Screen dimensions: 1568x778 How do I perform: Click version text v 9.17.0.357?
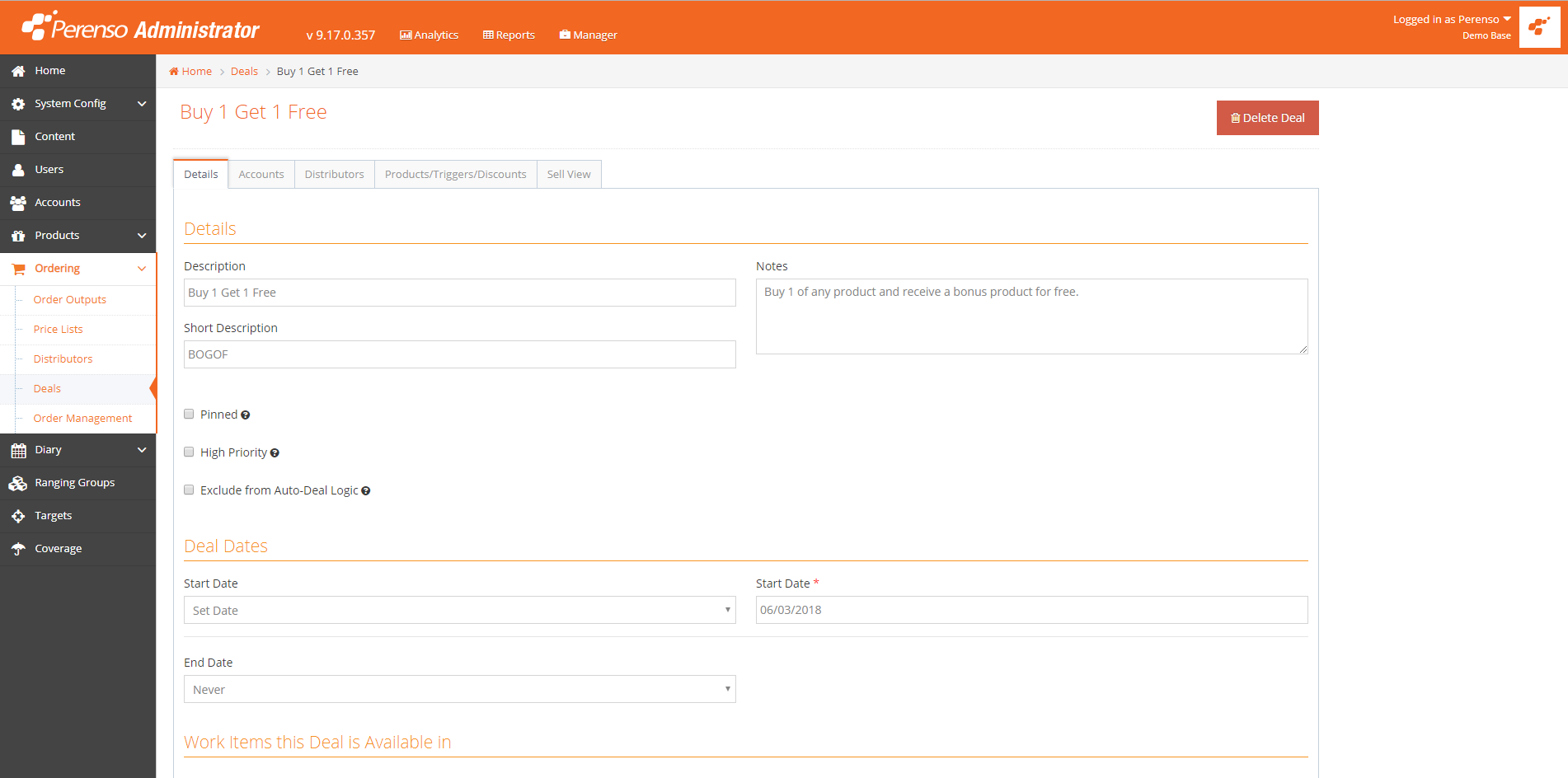[340, 35]
